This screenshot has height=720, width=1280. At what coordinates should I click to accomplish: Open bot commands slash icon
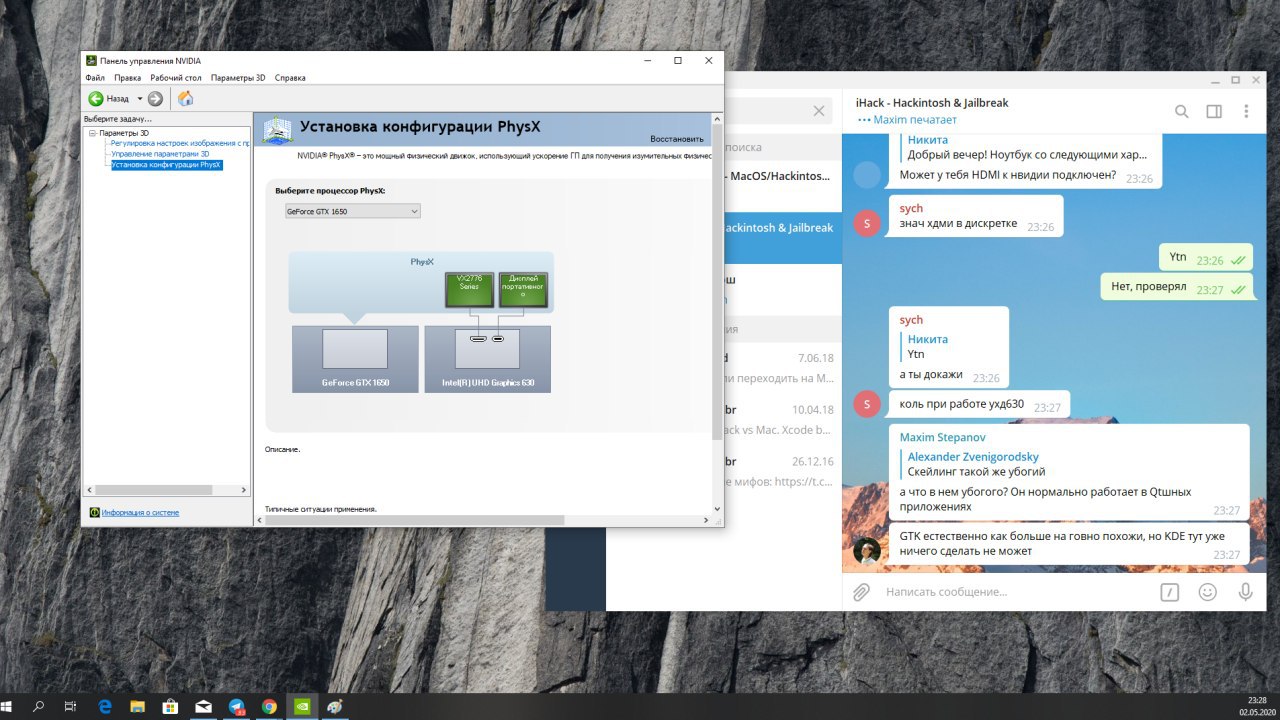tap(1169, 592)
